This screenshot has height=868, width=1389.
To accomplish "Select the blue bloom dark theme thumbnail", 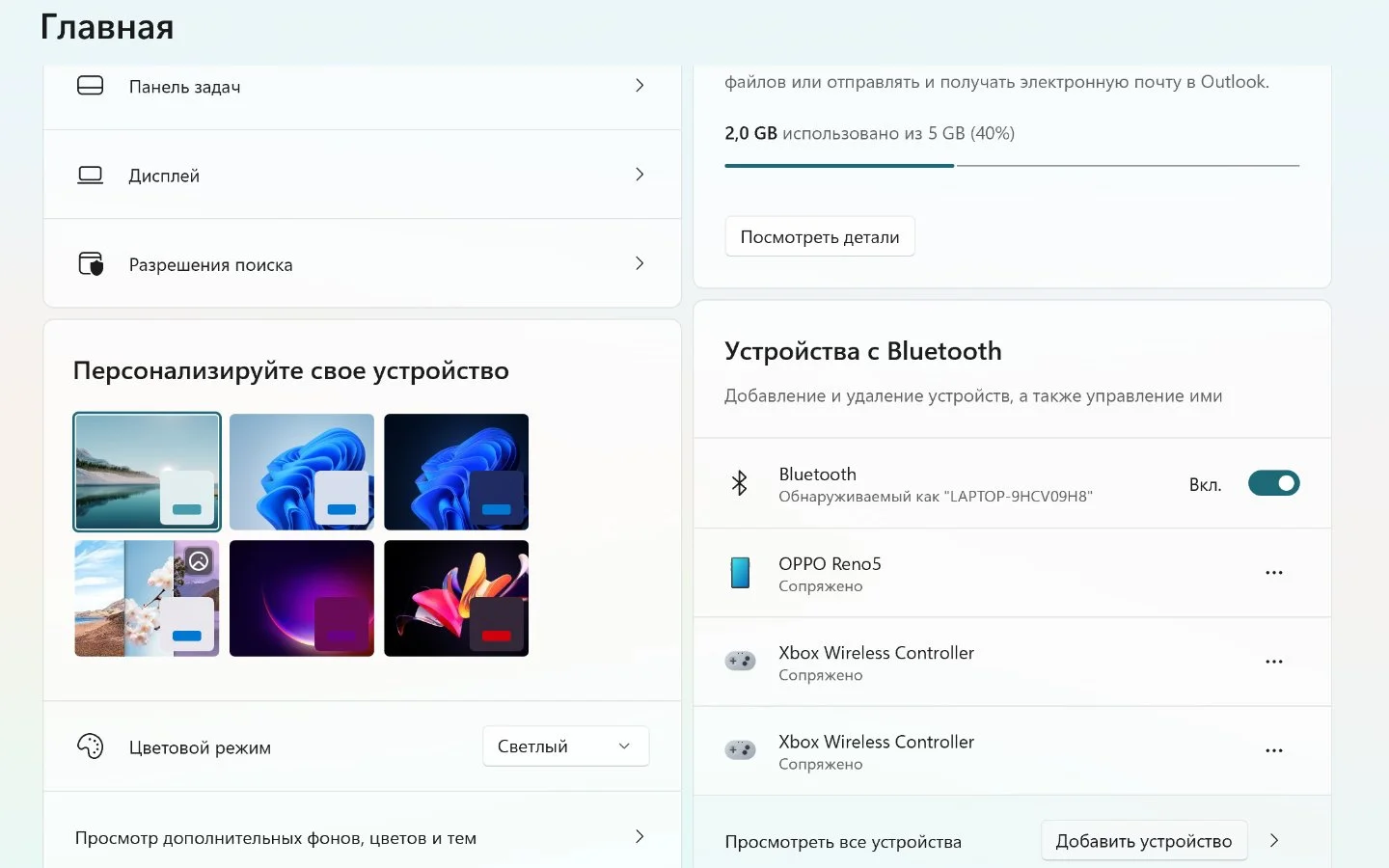I will coord(456,472).
